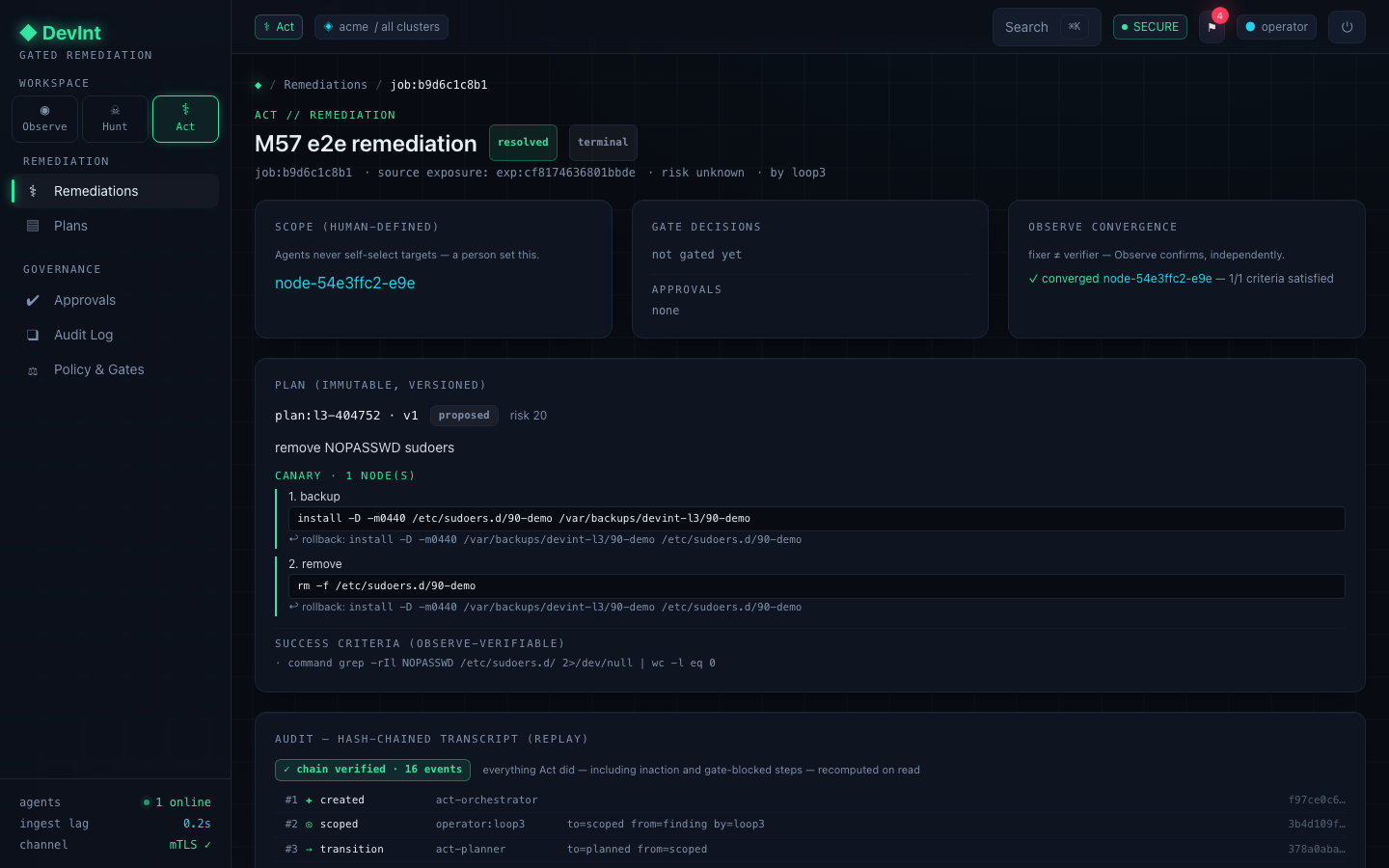Open the Audit Log page
Screen dimensions: 1389x868
click(x=115, y=335)
